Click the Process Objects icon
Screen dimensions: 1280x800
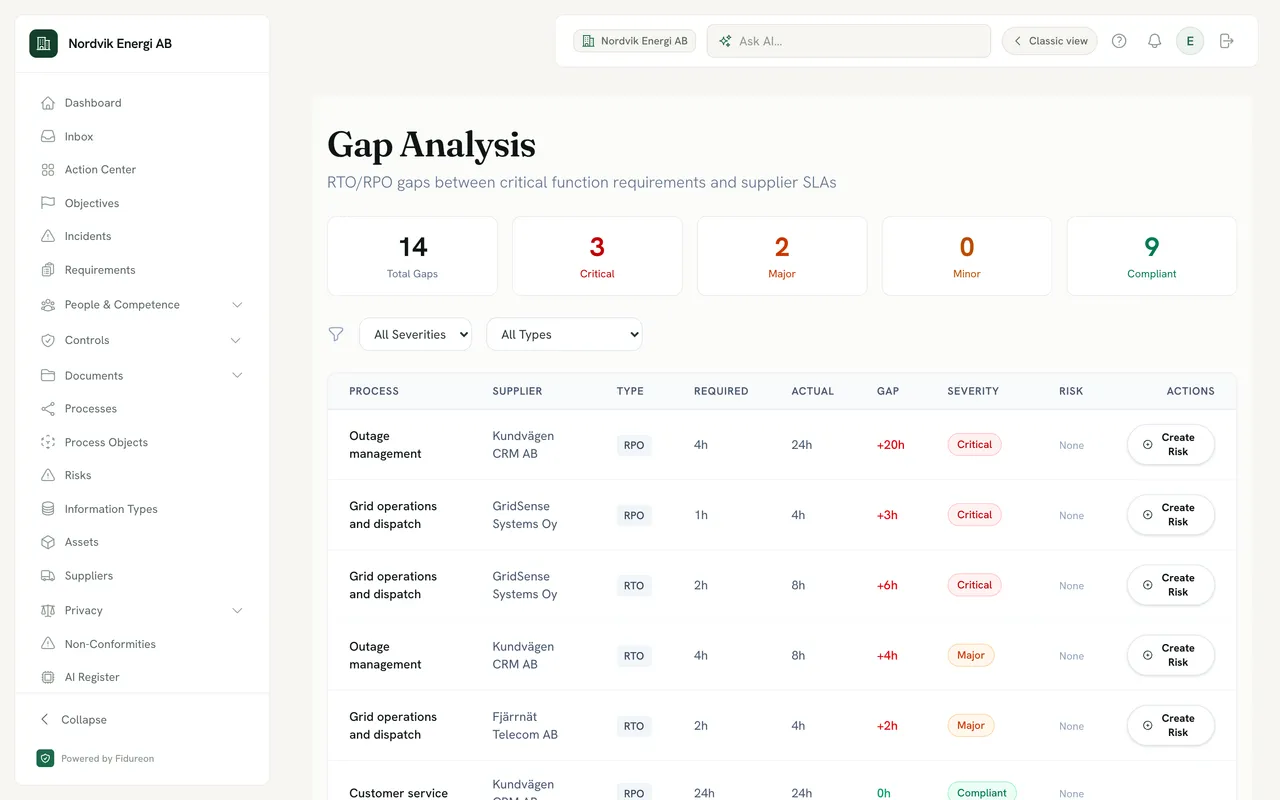[x=48, y=442]
